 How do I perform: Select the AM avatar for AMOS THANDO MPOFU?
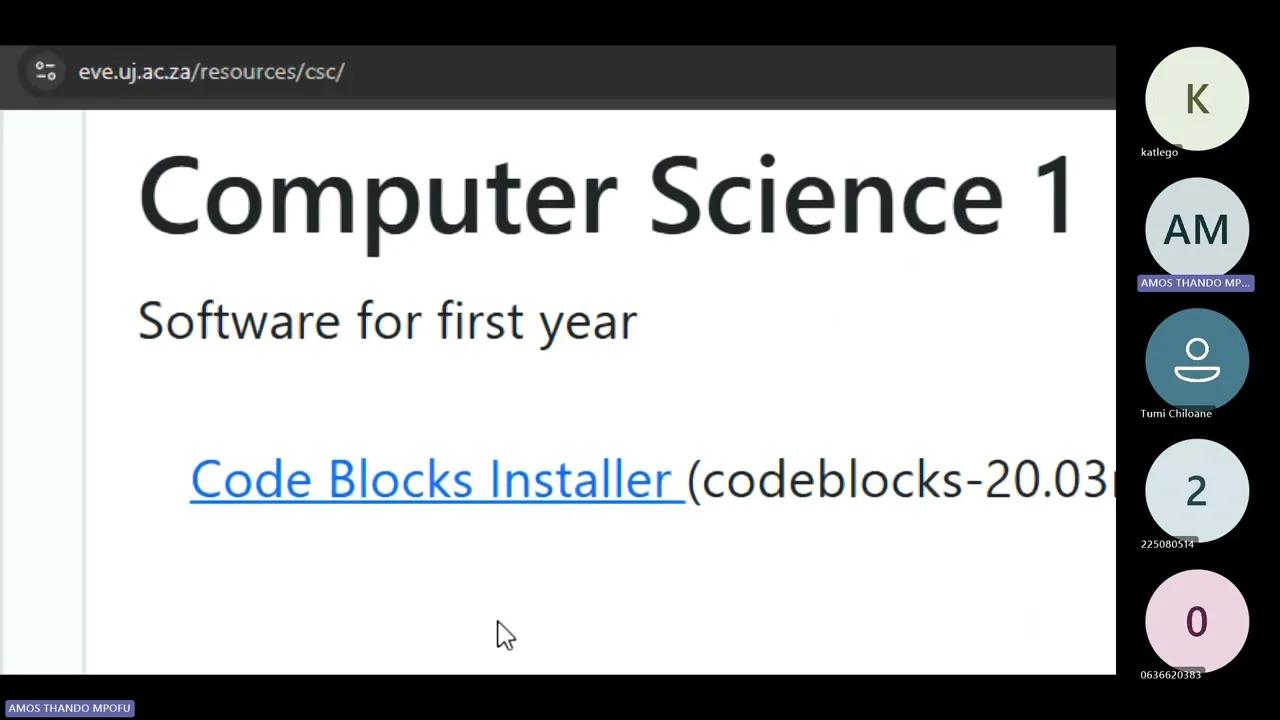click(x=1197, y=230)
